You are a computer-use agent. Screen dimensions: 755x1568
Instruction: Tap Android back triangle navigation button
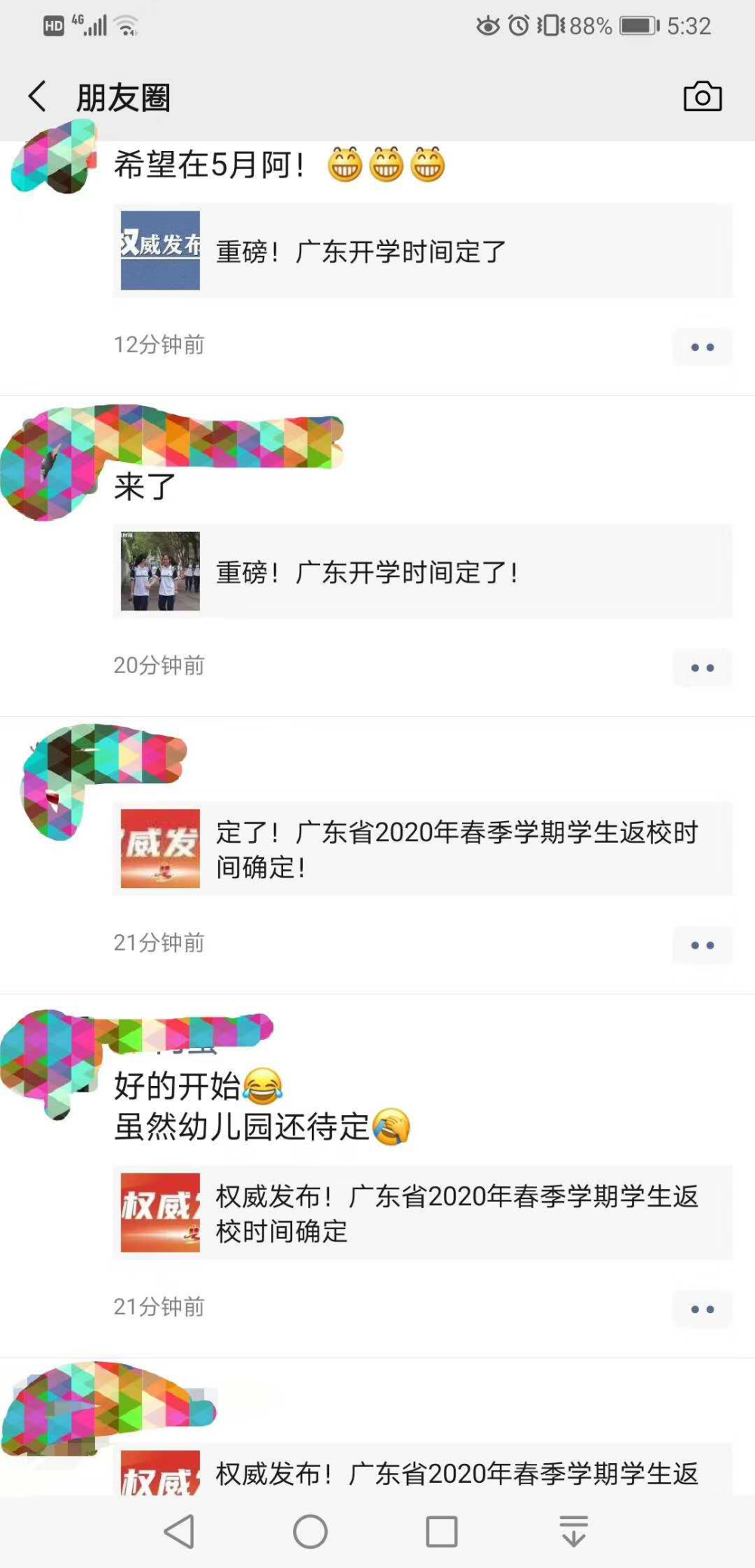click(x=180, y=1531)
